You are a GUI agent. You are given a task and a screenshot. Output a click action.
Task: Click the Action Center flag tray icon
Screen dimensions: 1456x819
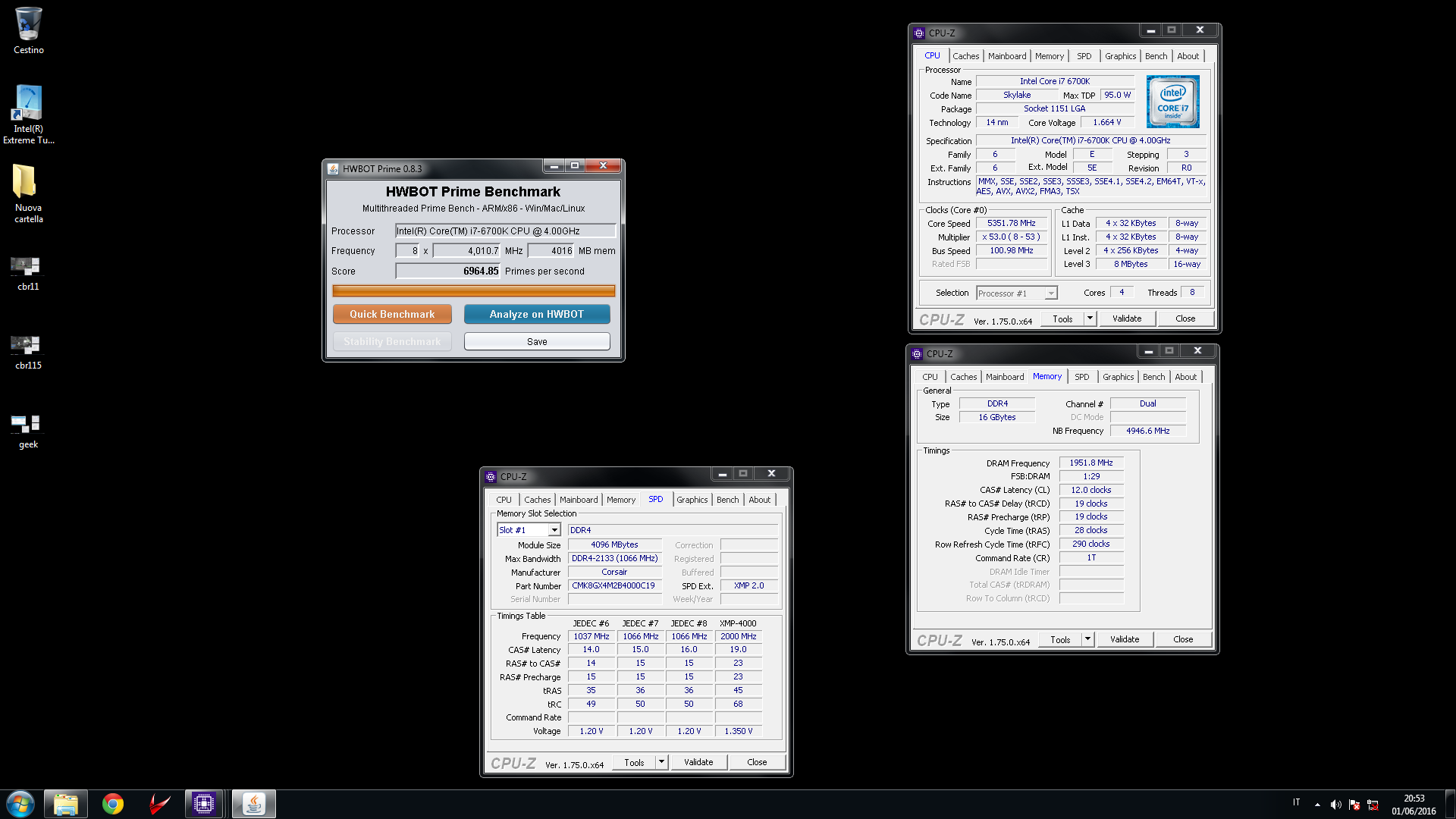coord(1354,805)
